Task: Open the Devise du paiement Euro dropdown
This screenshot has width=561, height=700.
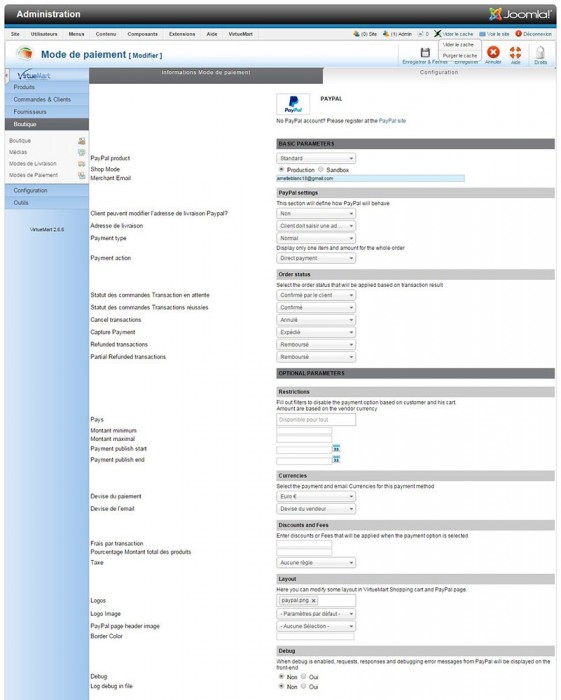Action: 316,496
